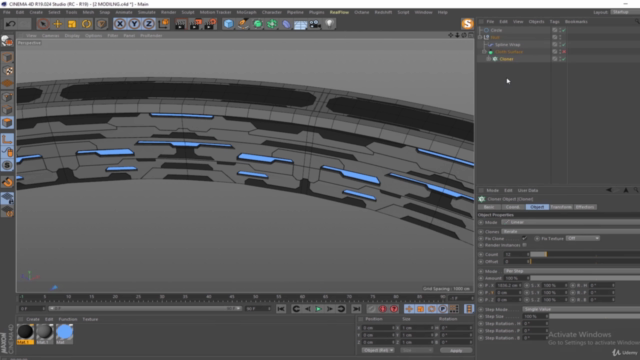Screen dimensions: 640x360
Task: Select the Cloner object in tree
Action: tap(506, 59)
